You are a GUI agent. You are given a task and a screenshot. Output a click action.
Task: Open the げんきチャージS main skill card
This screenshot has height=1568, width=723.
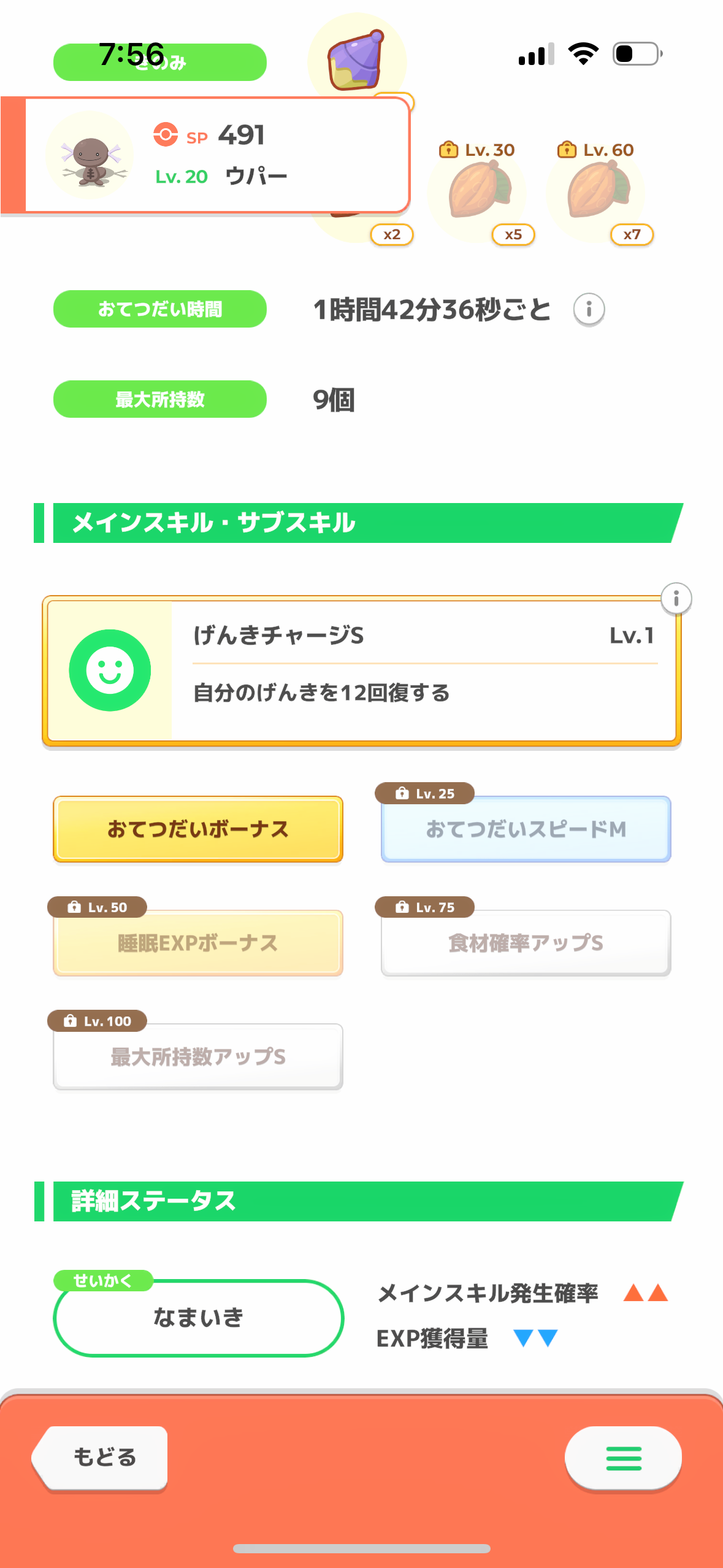click(x=423, y=671)
